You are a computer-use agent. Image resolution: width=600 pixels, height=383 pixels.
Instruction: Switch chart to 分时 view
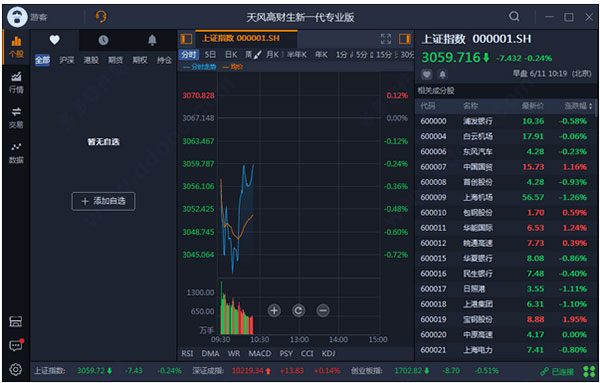189,55
